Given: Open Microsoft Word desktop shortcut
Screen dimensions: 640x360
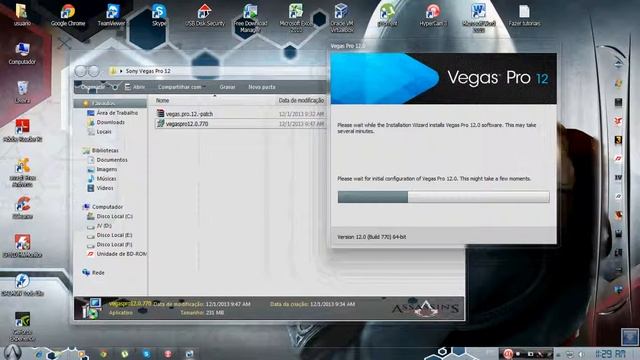Looking at the screenshot, I should coord(479,18).
